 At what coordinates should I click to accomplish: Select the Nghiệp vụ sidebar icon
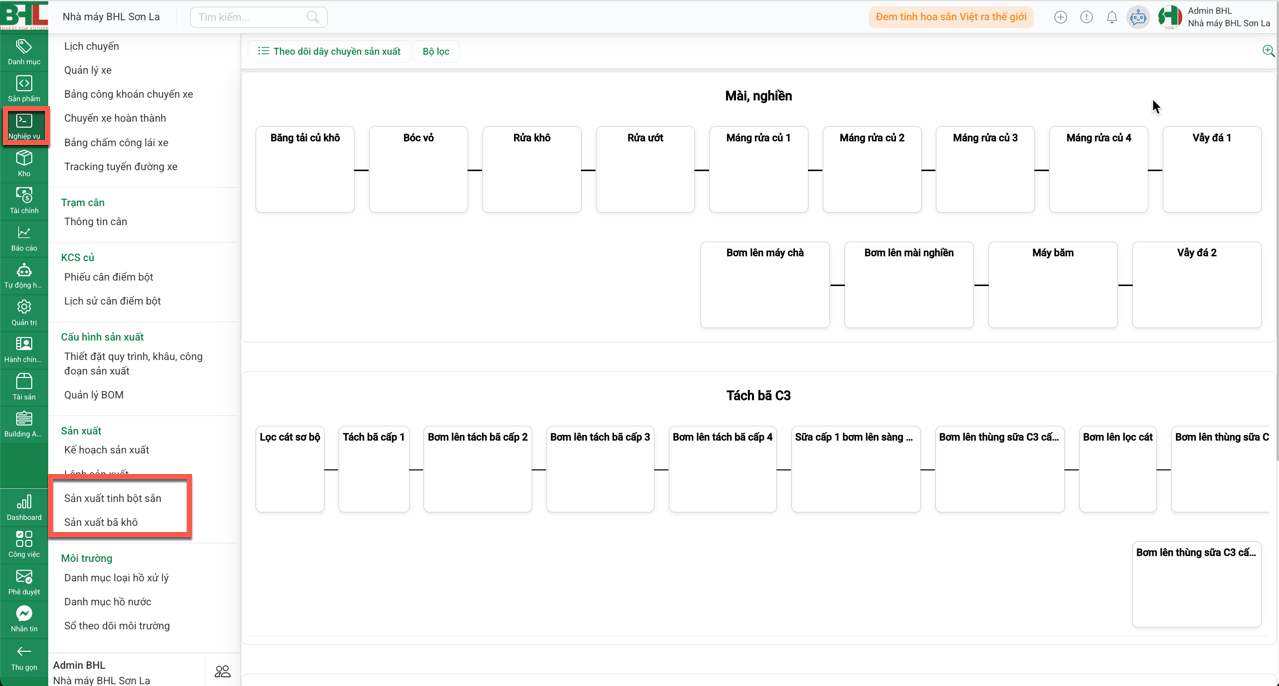(x=24, y=126)
